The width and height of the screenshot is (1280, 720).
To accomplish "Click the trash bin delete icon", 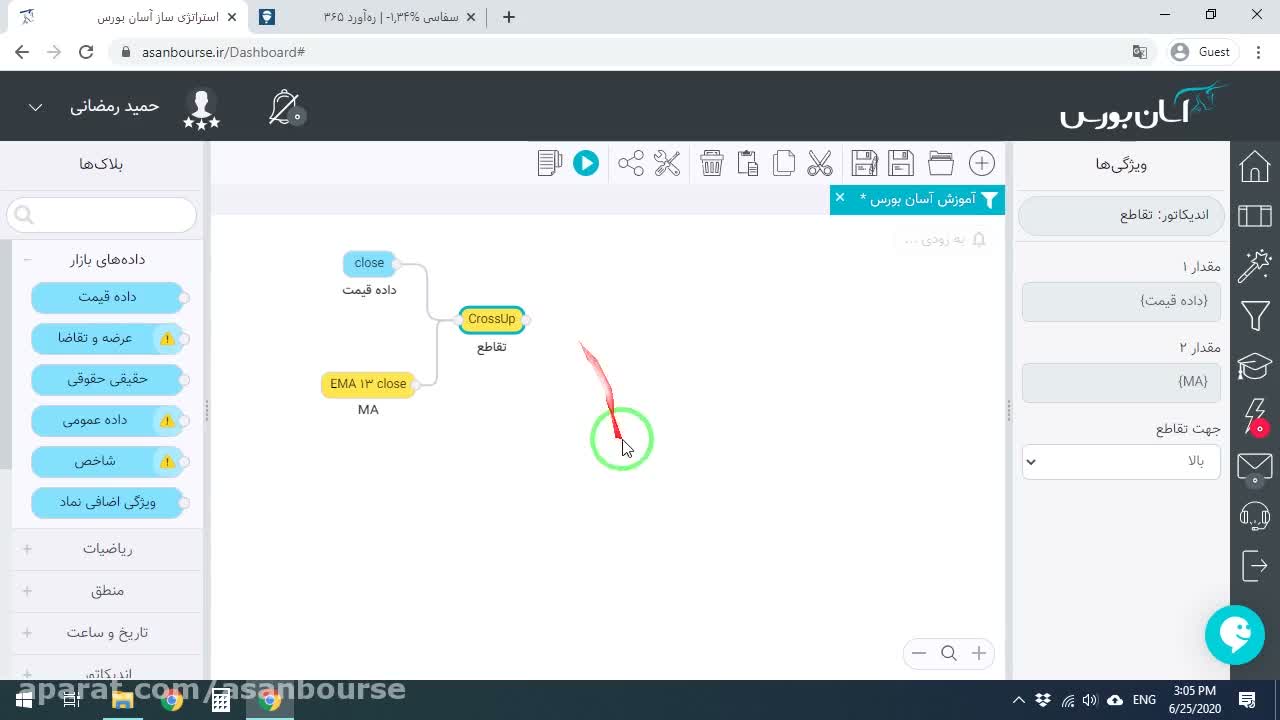I will click(712, 163).
